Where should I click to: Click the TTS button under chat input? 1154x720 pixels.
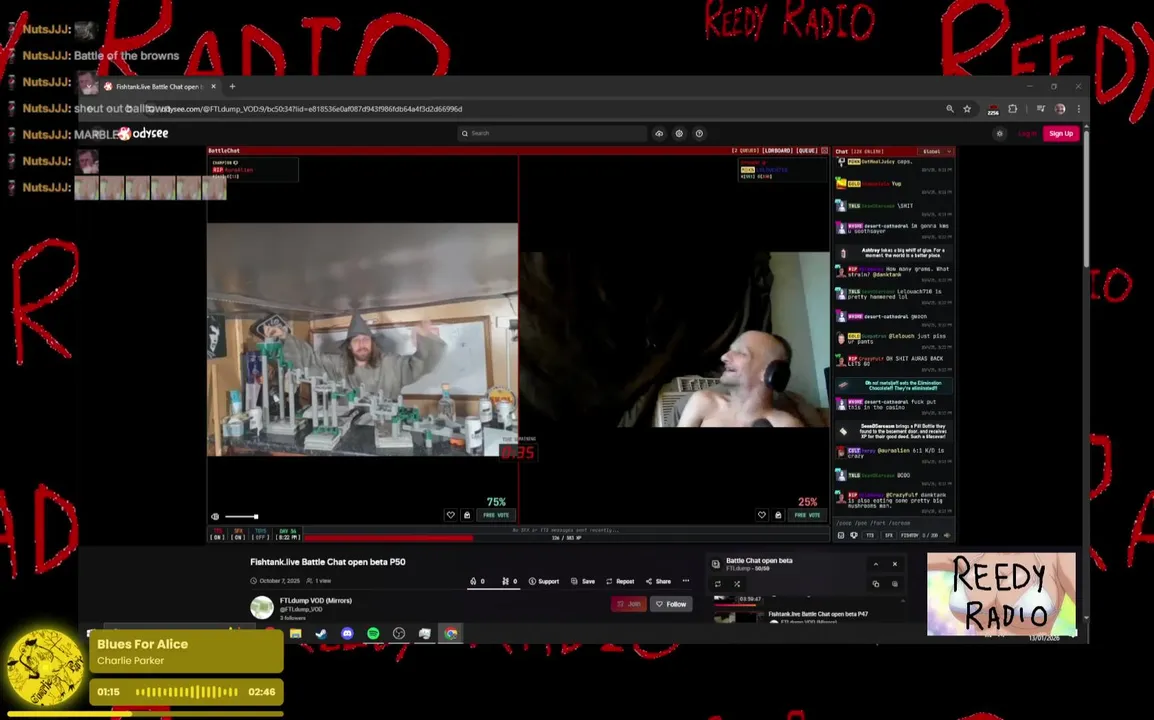870,535
